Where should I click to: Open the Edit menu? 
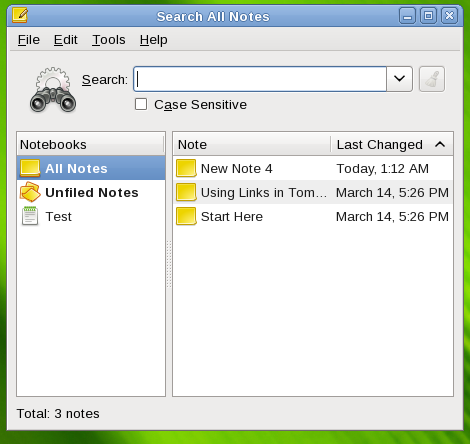tap(66, 40)
